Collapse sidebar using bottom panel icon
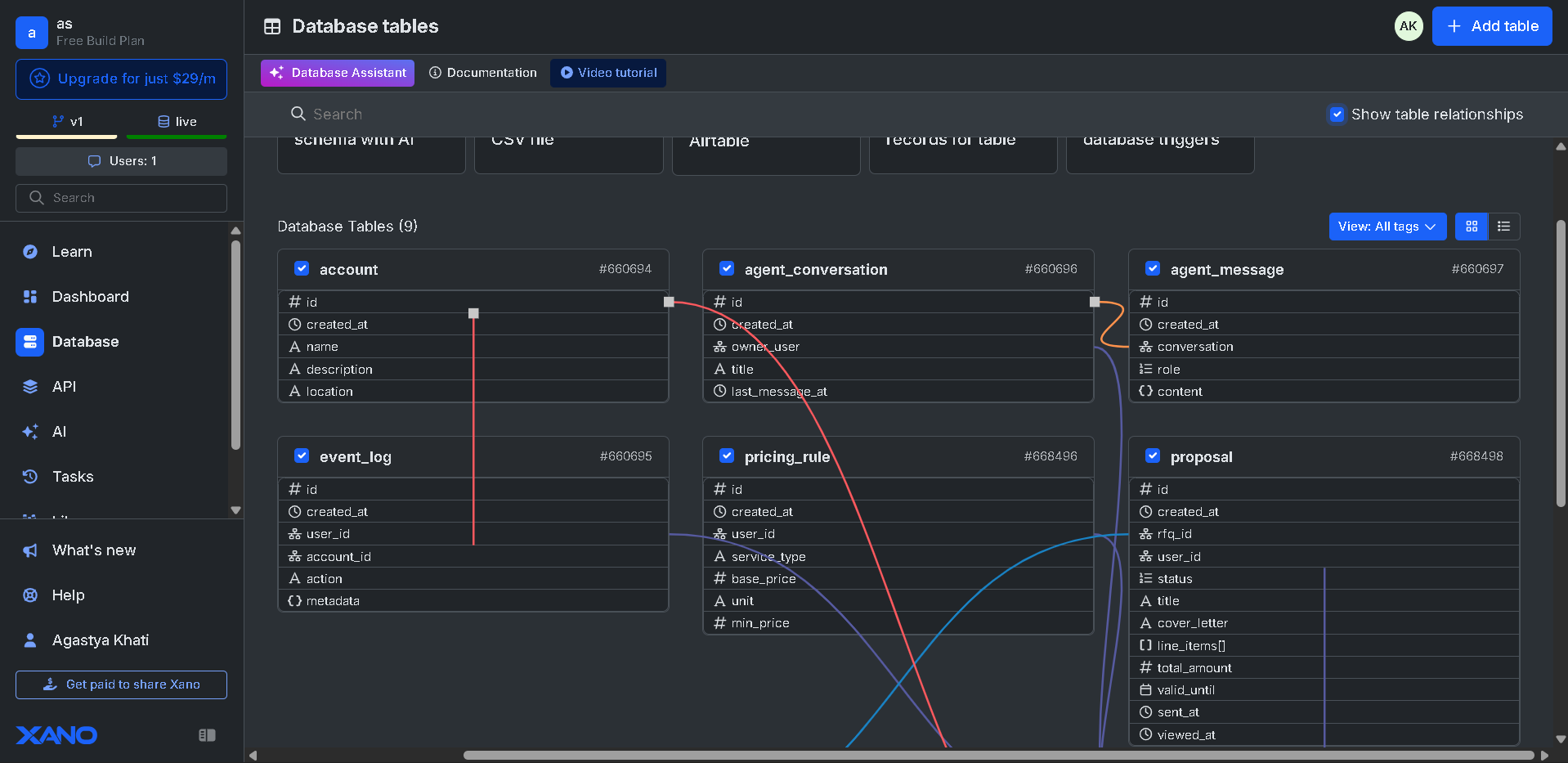The height and width of the screenshot is (763, 1568). point(207,735)
